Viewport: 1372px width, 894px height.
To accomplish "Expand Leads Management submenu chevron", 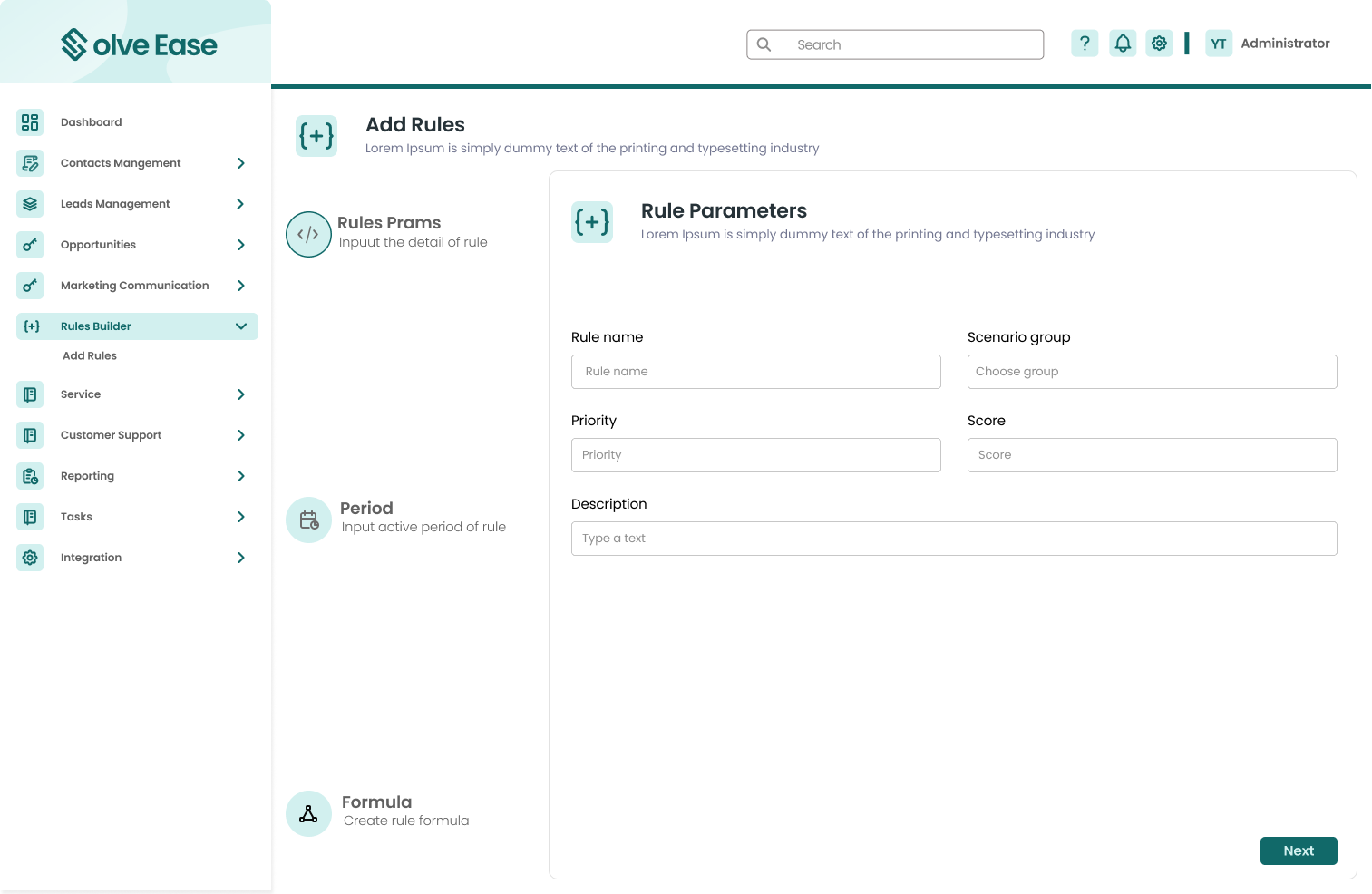I will [x=240, y=204].
